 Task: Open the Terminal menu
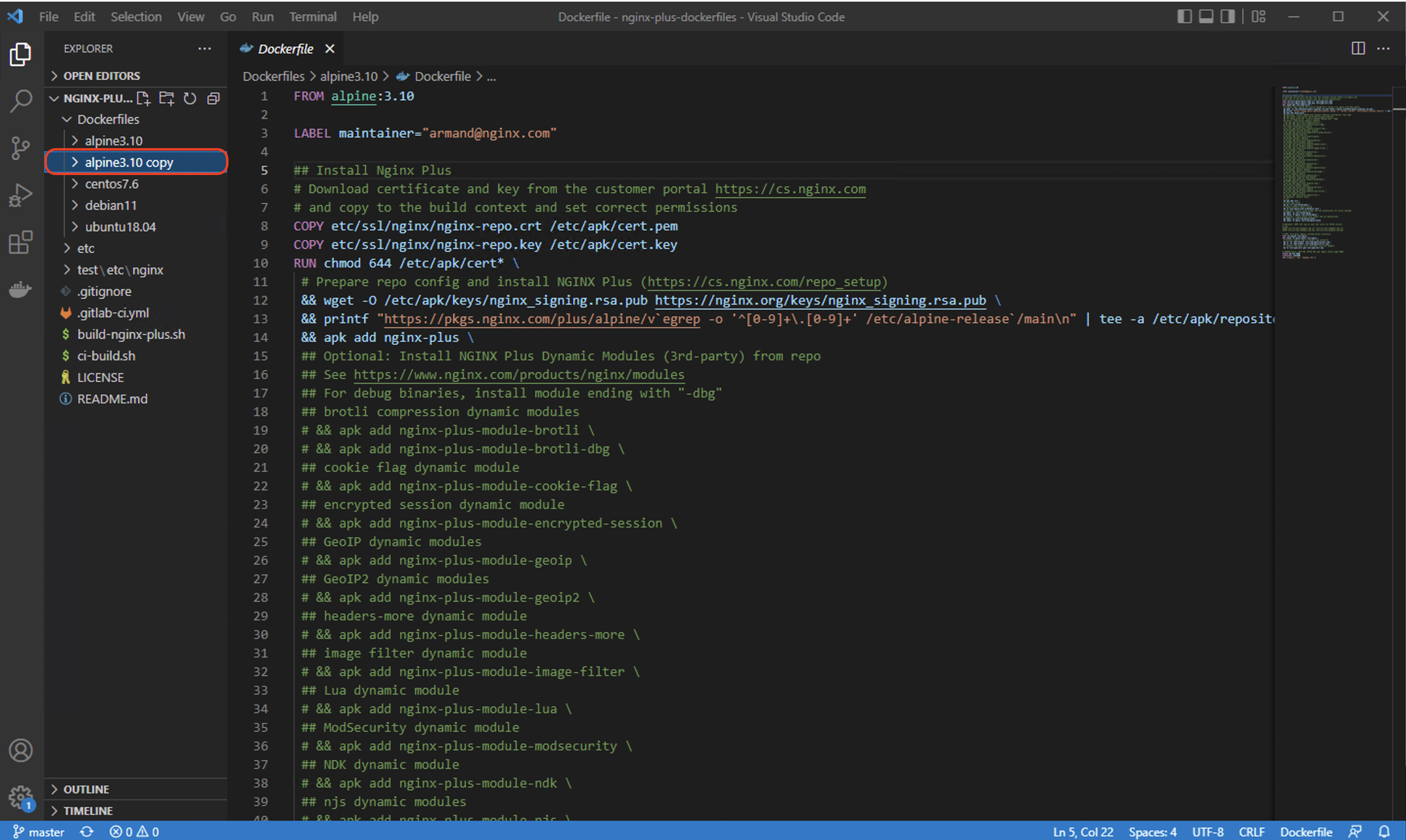(x=313, y=17)
